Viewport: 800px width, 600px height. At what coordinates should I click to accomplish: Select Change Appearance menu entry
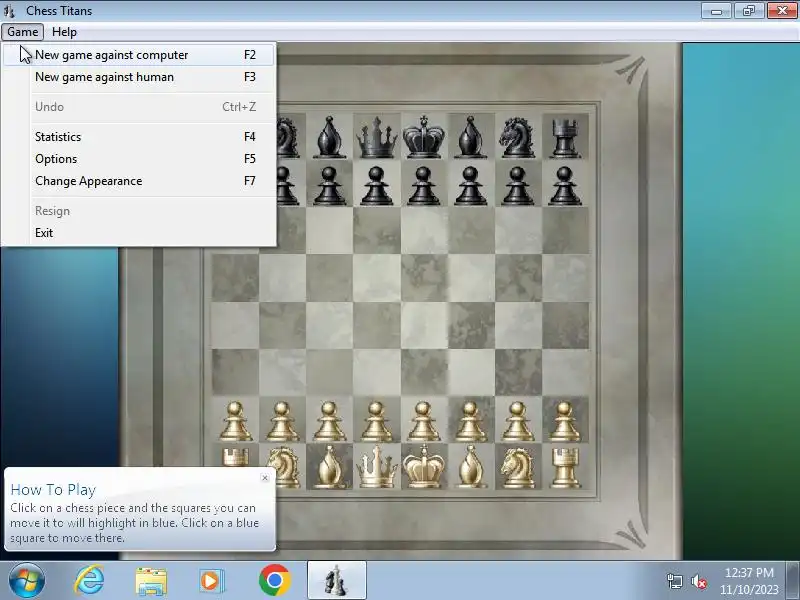[139, 181]
